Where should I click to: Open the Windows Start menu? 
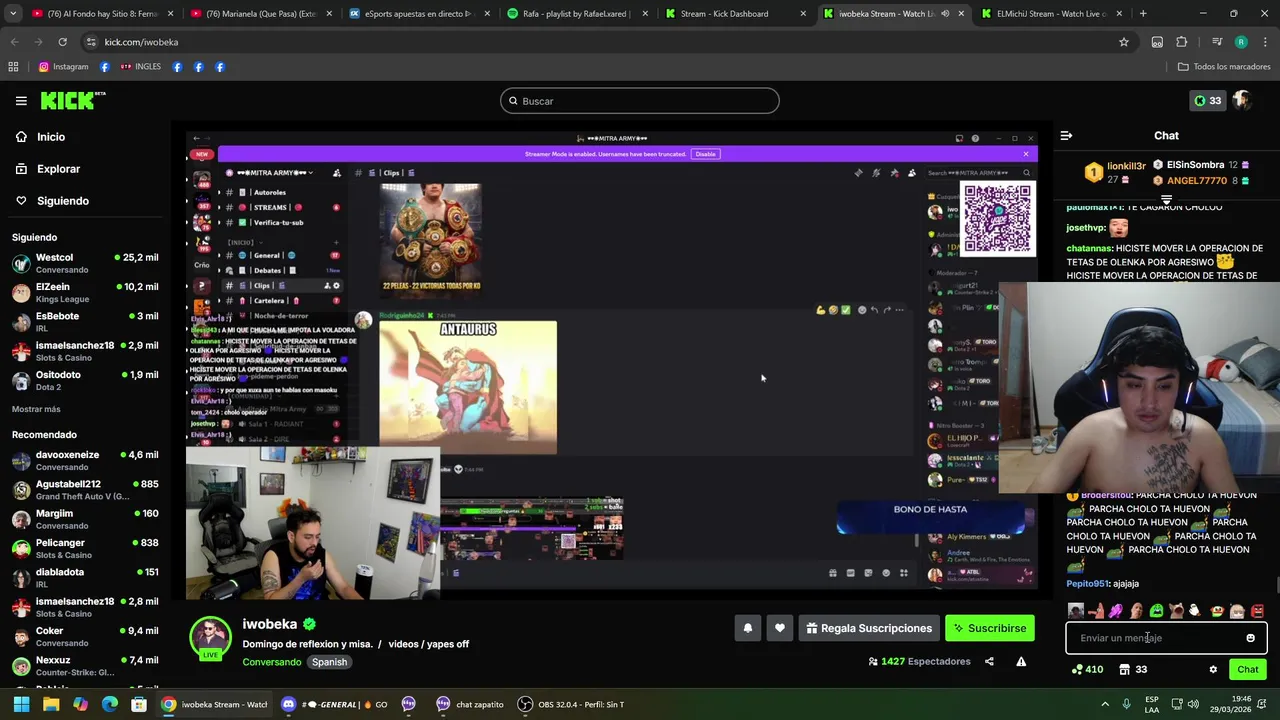(x=21, y=704)
